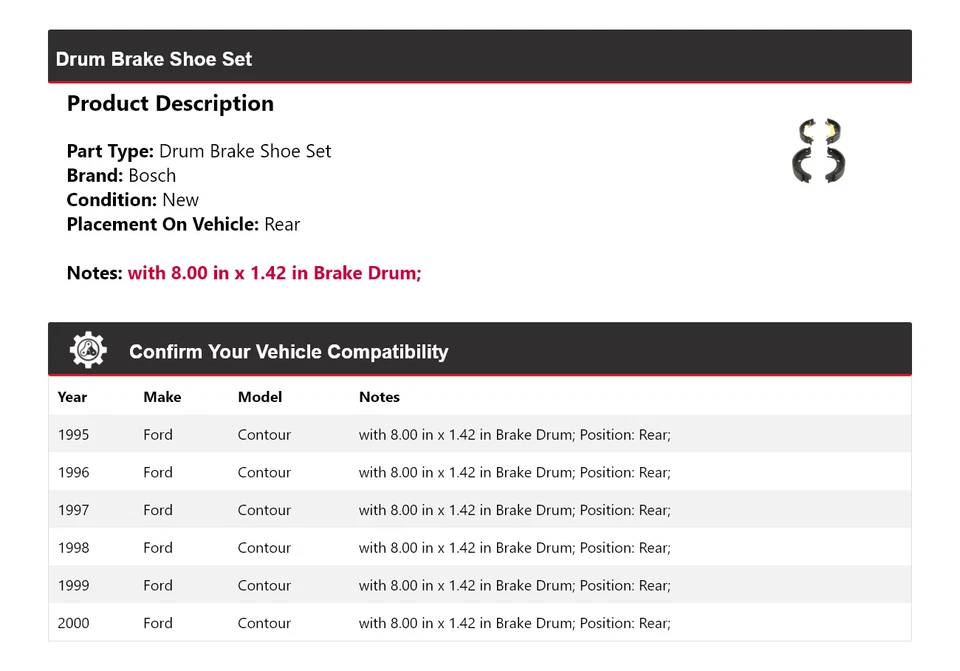This screenshot has height=671, width=960.
Task: Click the gear icon beside Confirm Your Vehicle Compatibility
Action: click(x=88, y=350)
